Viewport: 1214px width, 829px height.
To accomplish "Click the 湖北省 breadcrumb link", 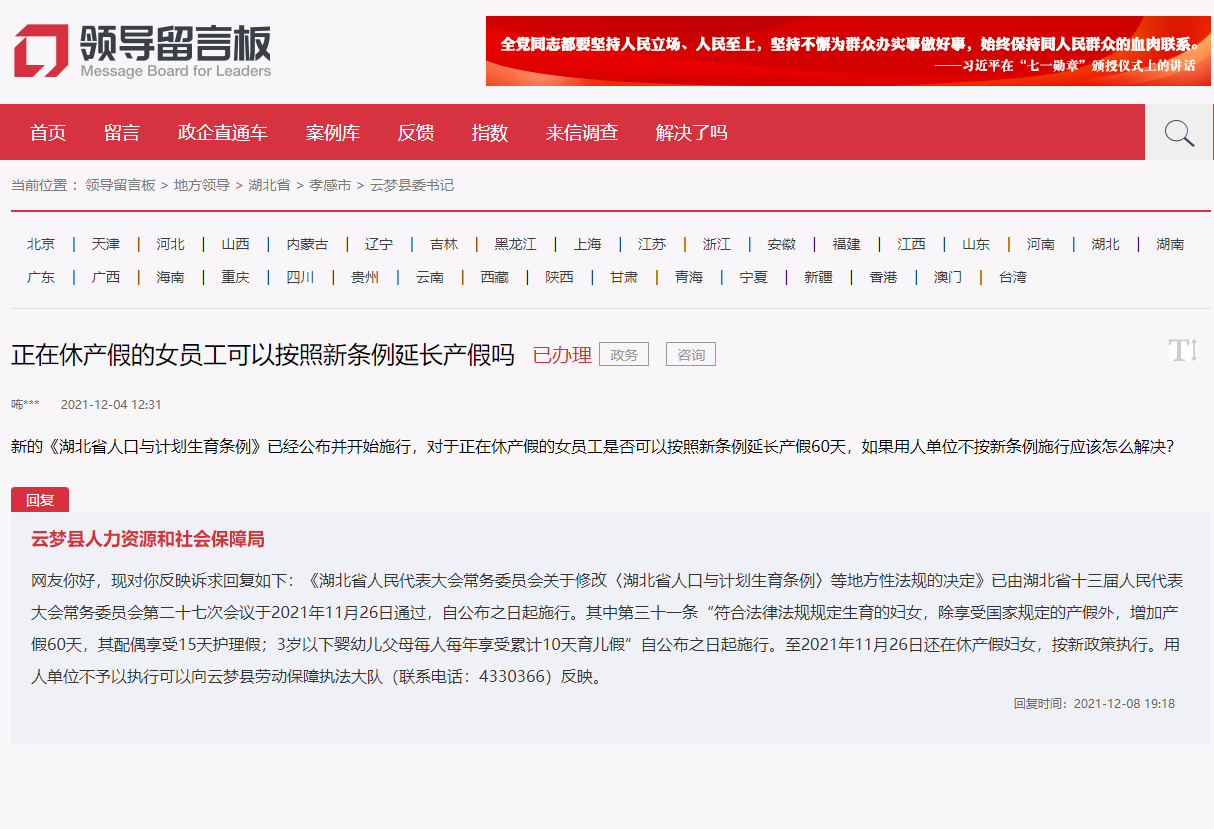I will coord(269,185).
